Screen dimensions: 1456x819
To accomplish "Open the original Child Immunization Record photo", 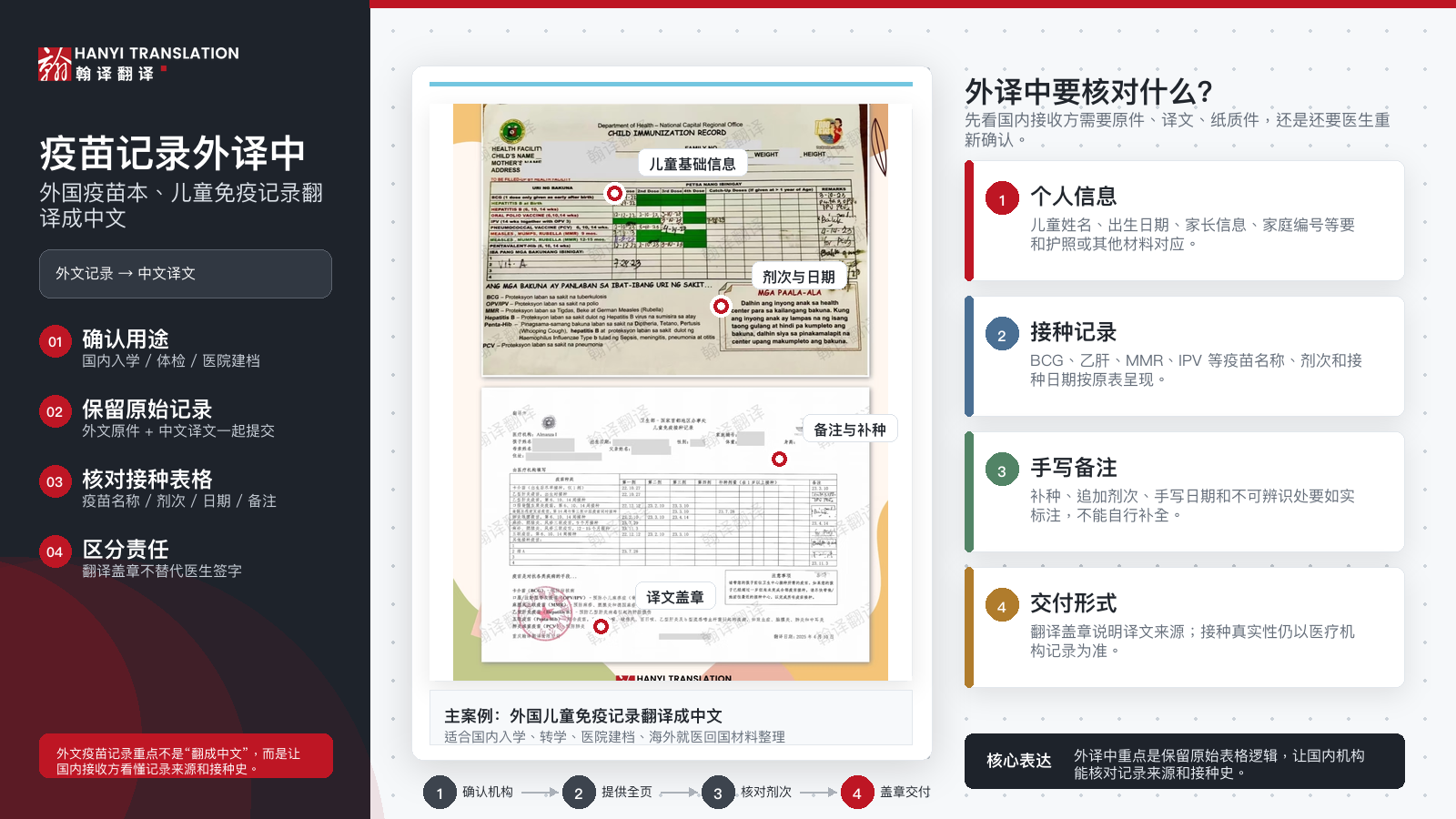I will 675,239.
